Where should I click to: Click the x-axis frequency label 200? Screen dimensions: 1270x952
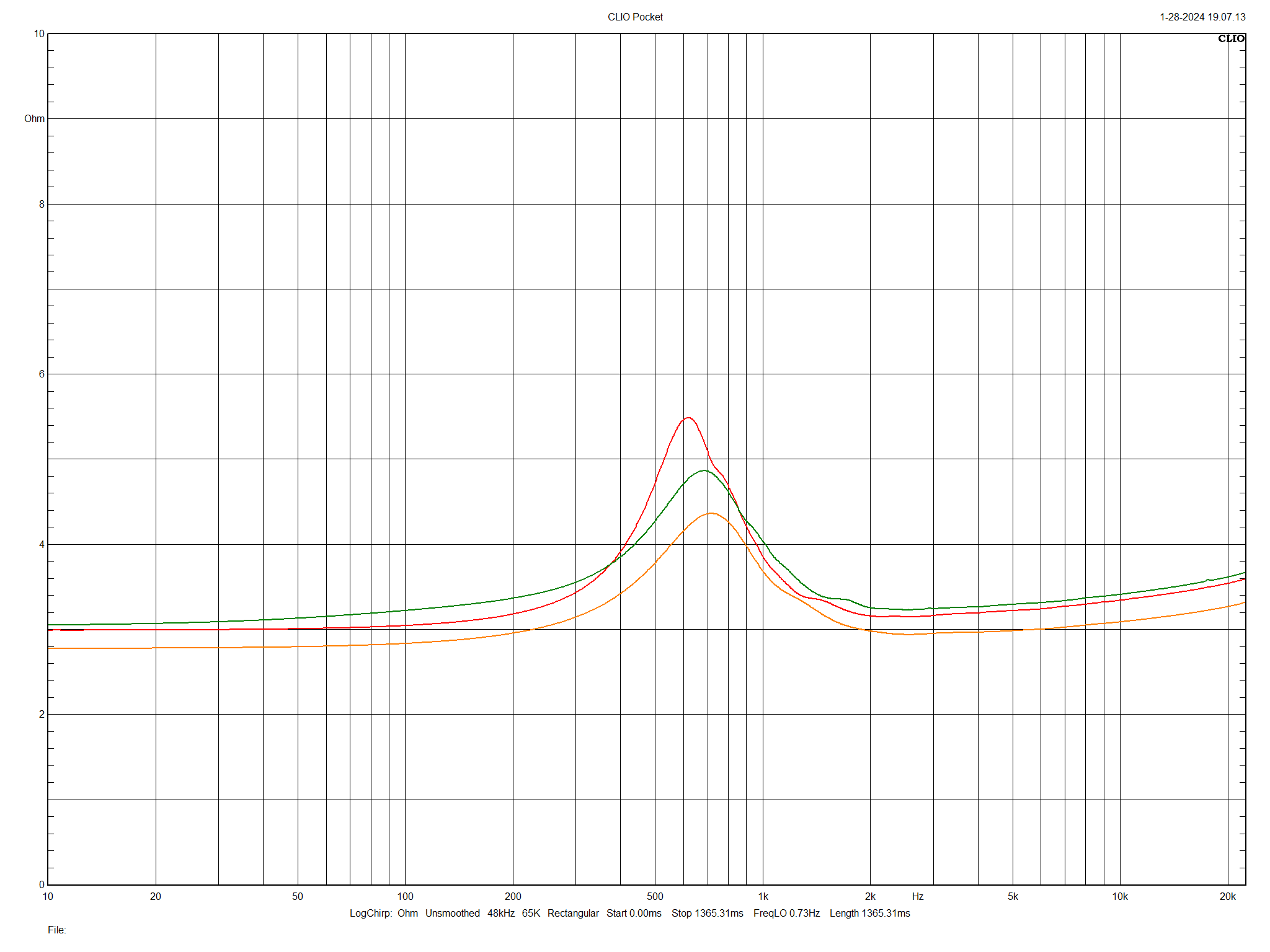click(x=513, y=896)
